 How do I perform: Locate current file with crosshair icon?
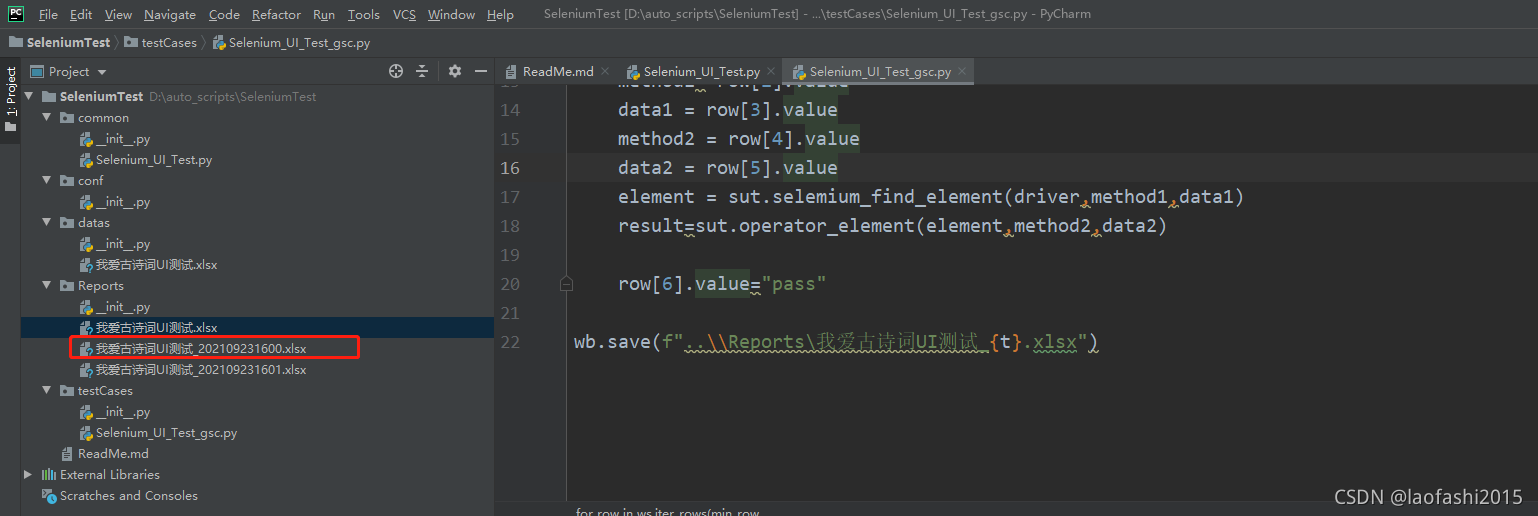point(396,71)
